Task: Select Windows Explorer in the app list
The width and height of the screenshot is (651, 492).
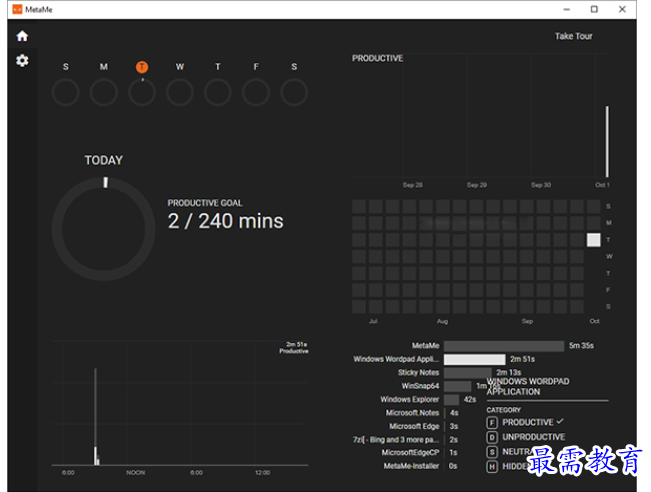Action: point(410,399)
